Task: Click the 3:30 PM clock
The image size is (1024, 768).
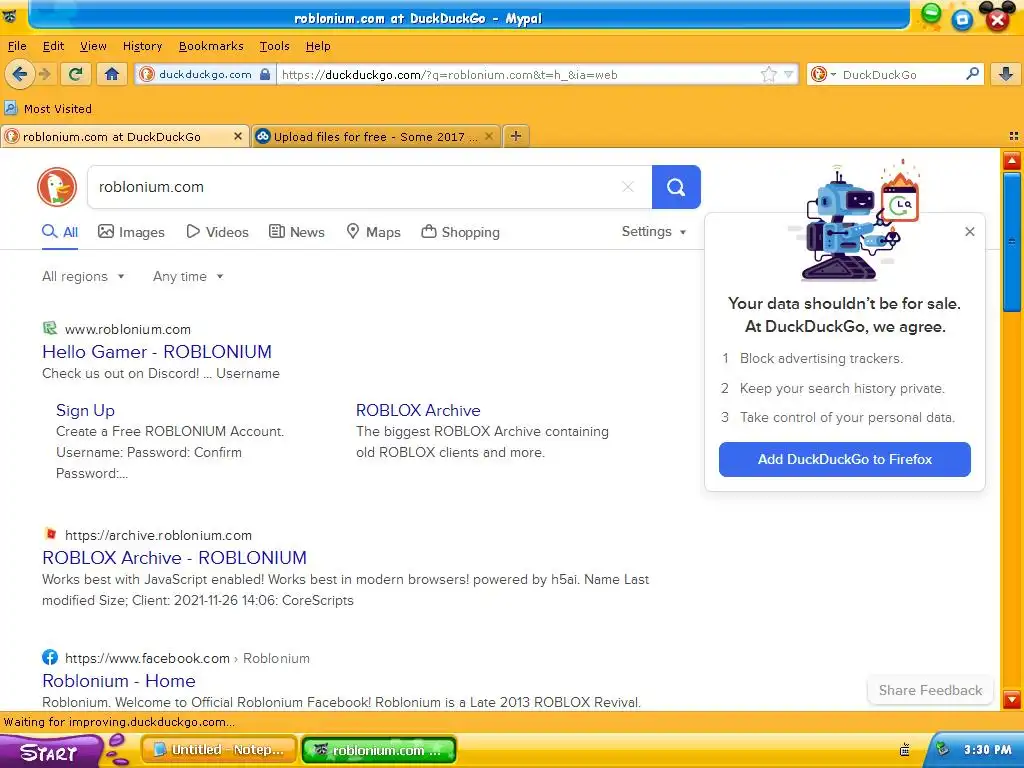Action: pyautogui.click(x=987, y=750)
